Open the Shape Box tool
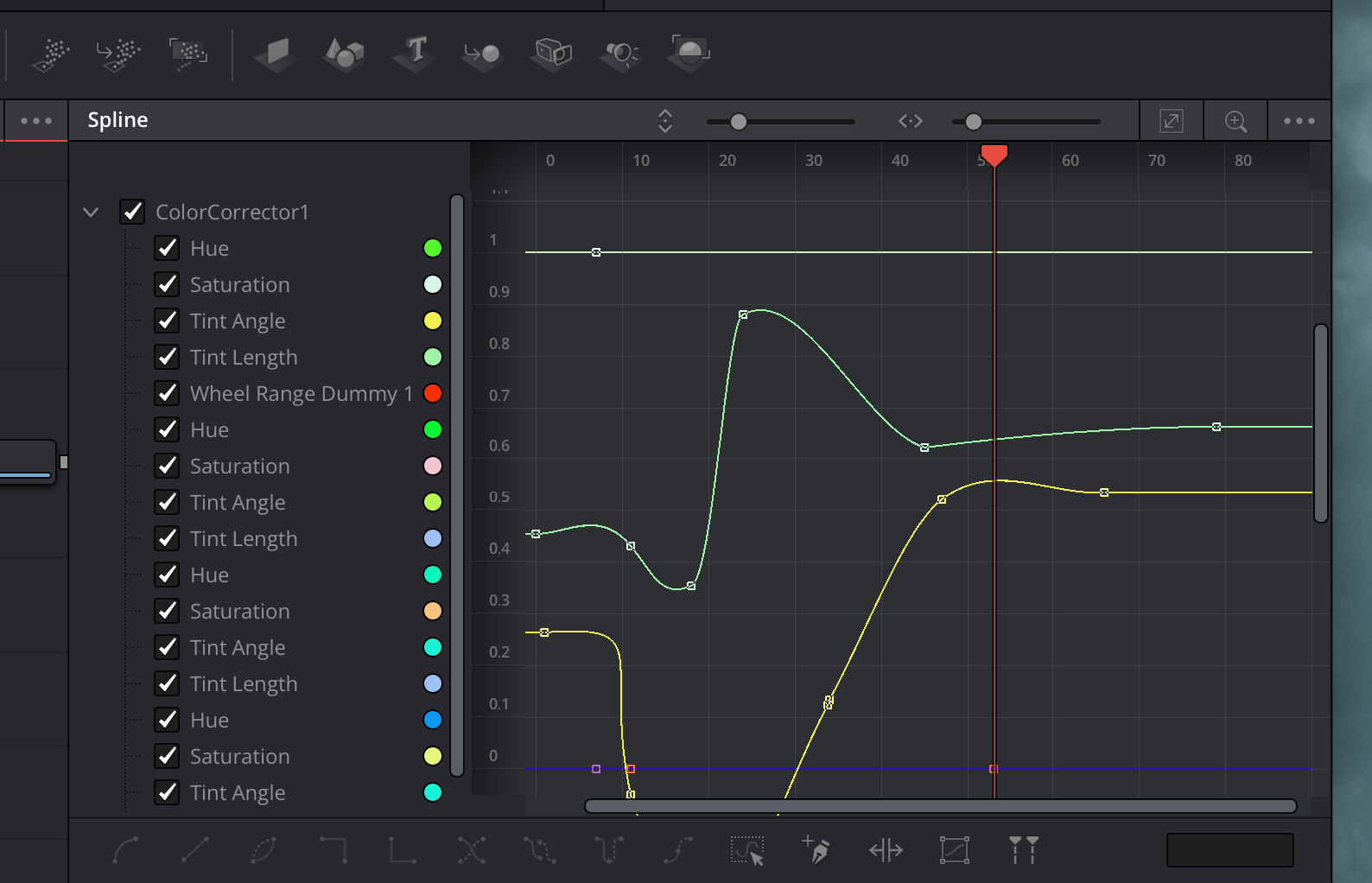 click(x=955, y=850)
